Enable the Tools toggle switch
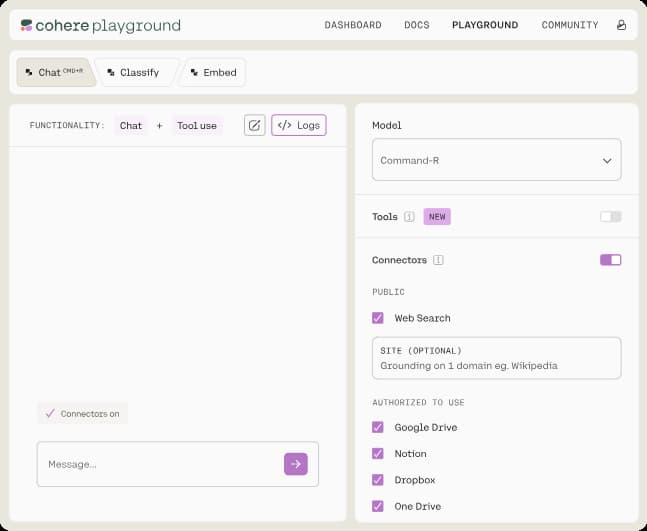The width and height of the screenshot is (647, 531). [x=610, y=217]
